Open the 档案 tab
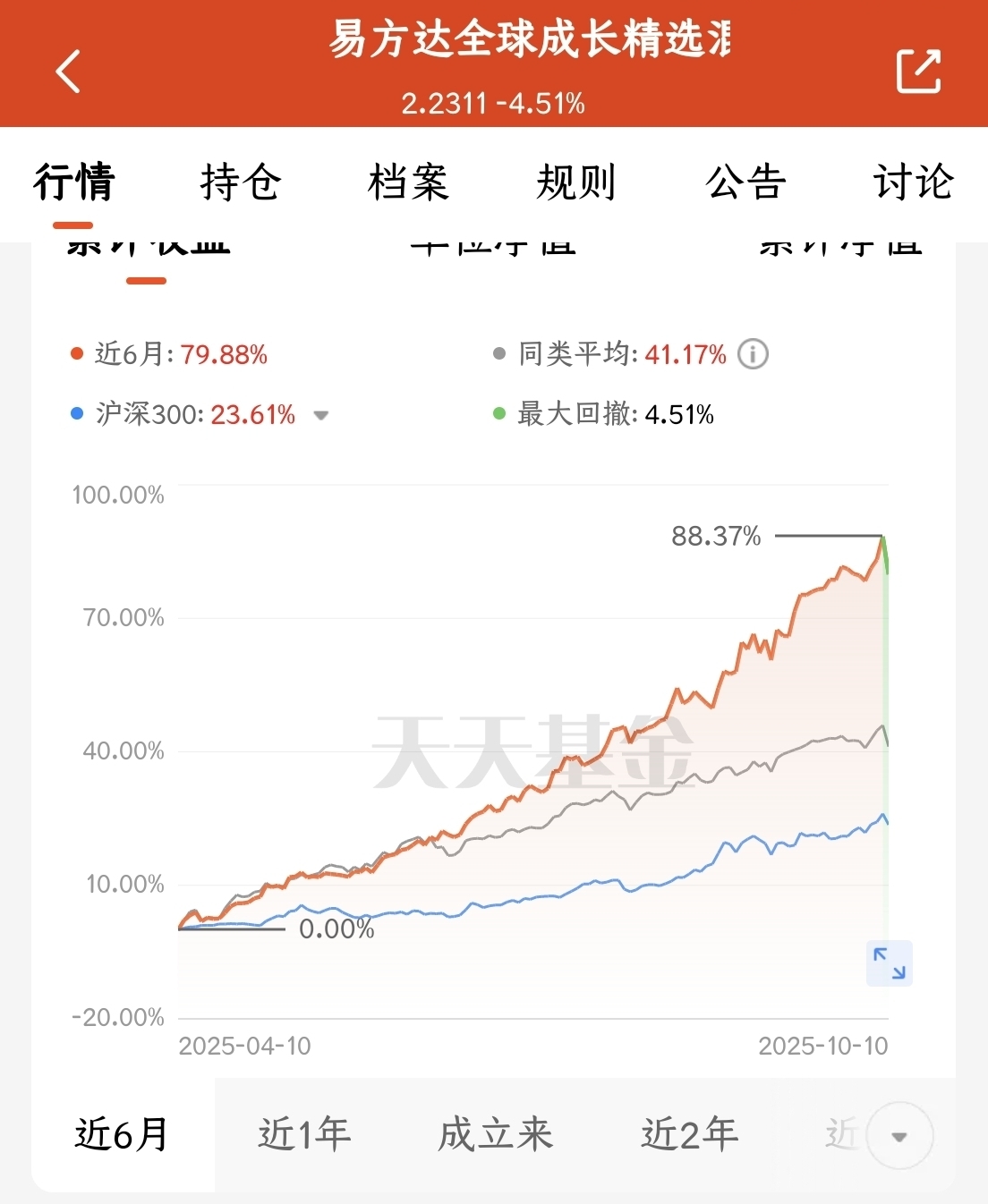This screenshot has height=1204, width=988. [x=408, y=182]
